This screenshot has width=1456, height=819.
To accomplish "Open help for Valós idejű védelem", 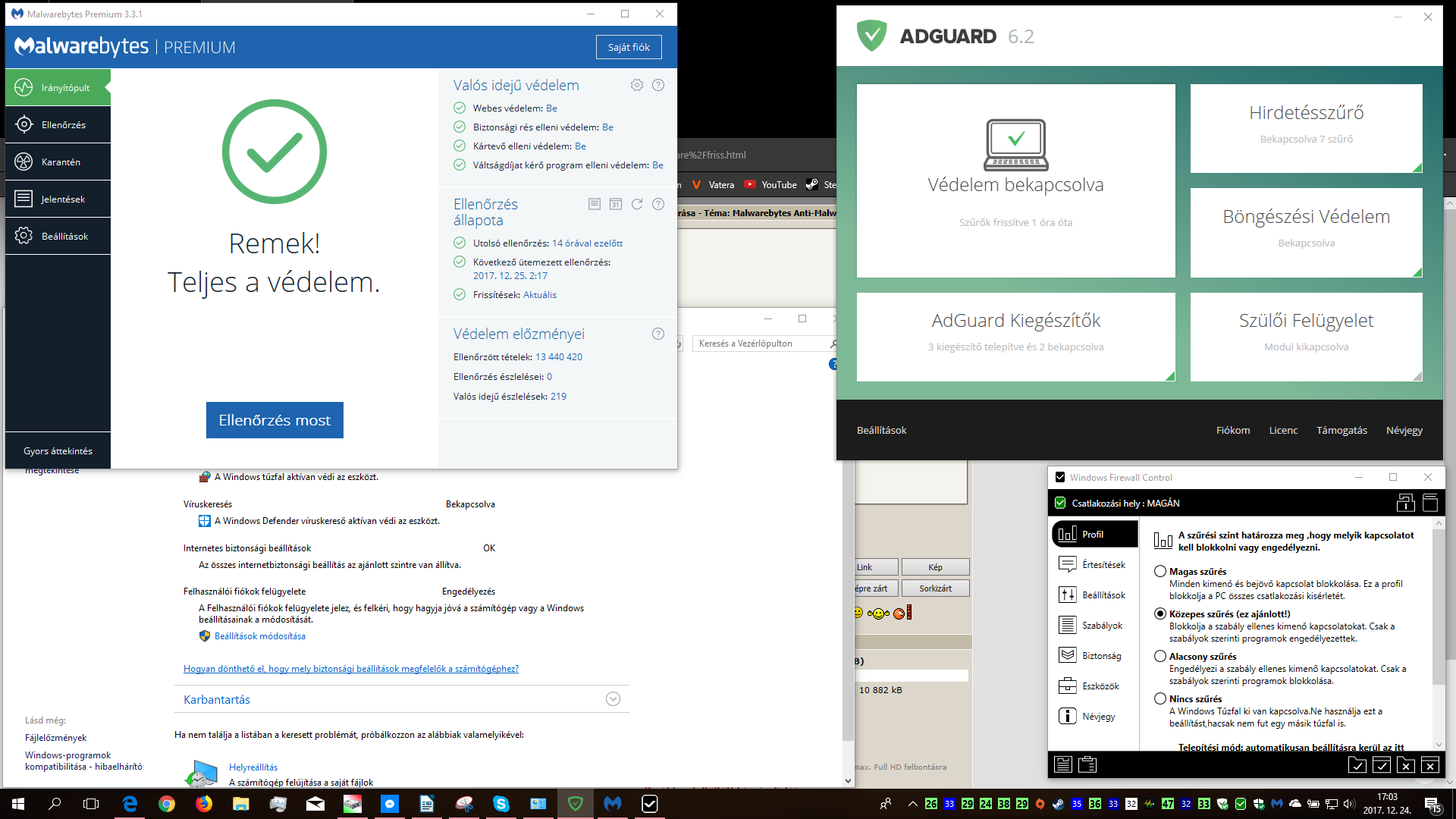I will click(658, 85).
